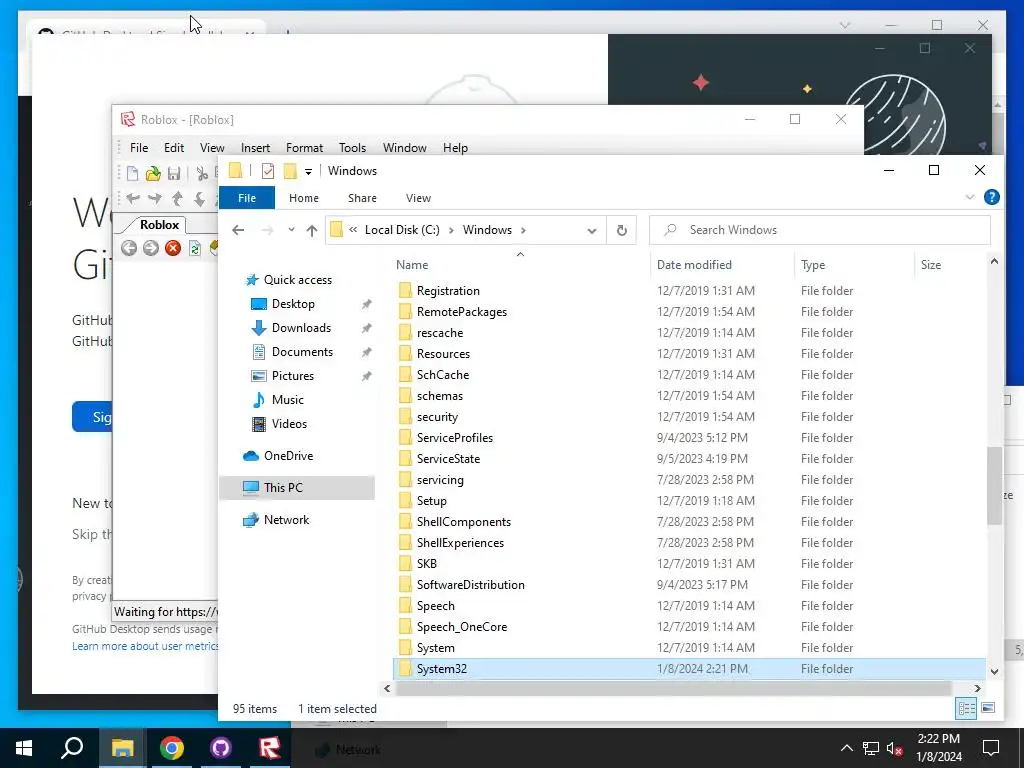The width and height of the screenshot is (1024, 768).
Task: Select the Speech_OneCore folder
Action: [x=462, y=627]
